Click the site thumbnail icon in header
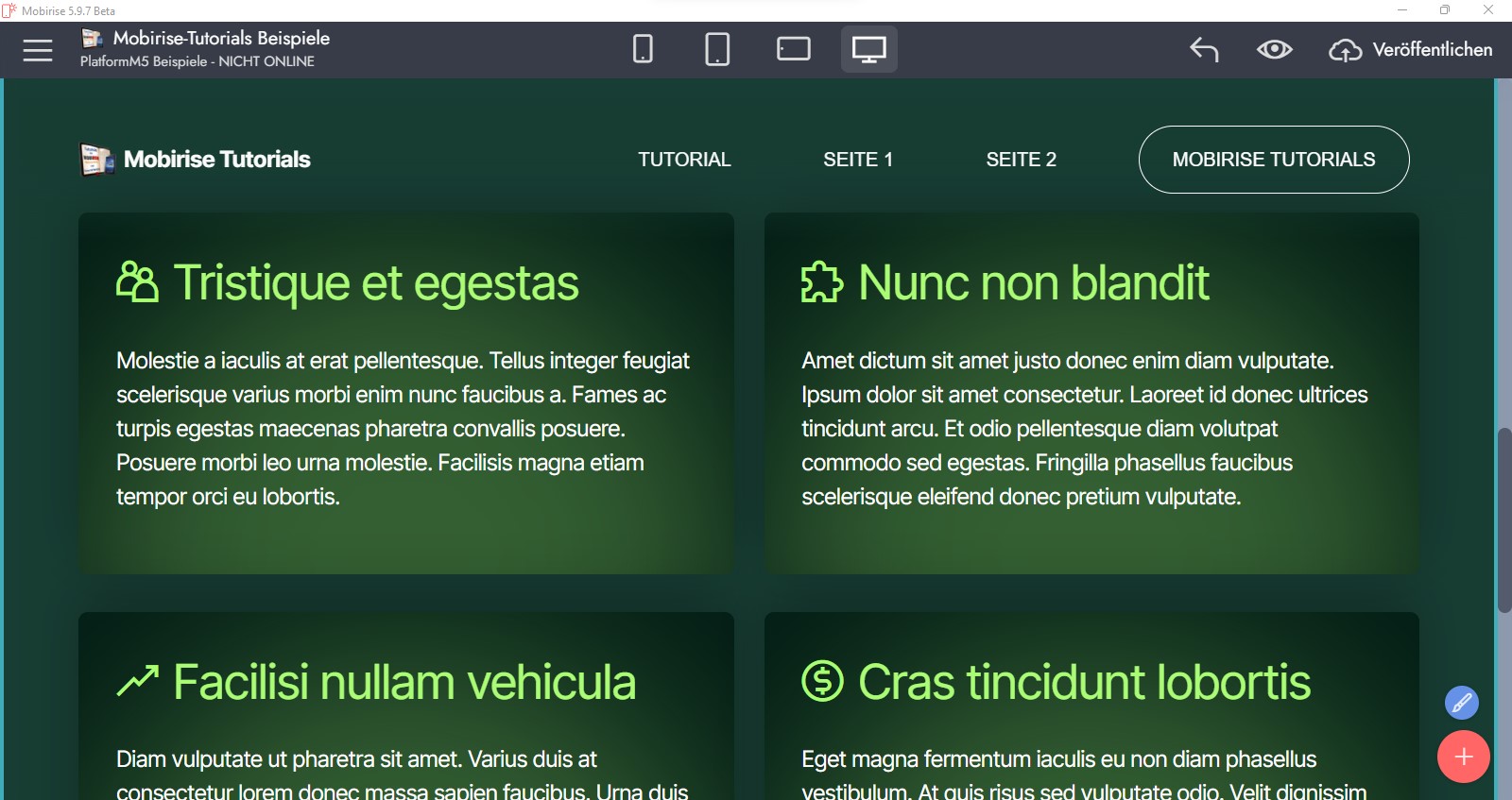This screenshot has width=1512, height=800. coord(92,38)
